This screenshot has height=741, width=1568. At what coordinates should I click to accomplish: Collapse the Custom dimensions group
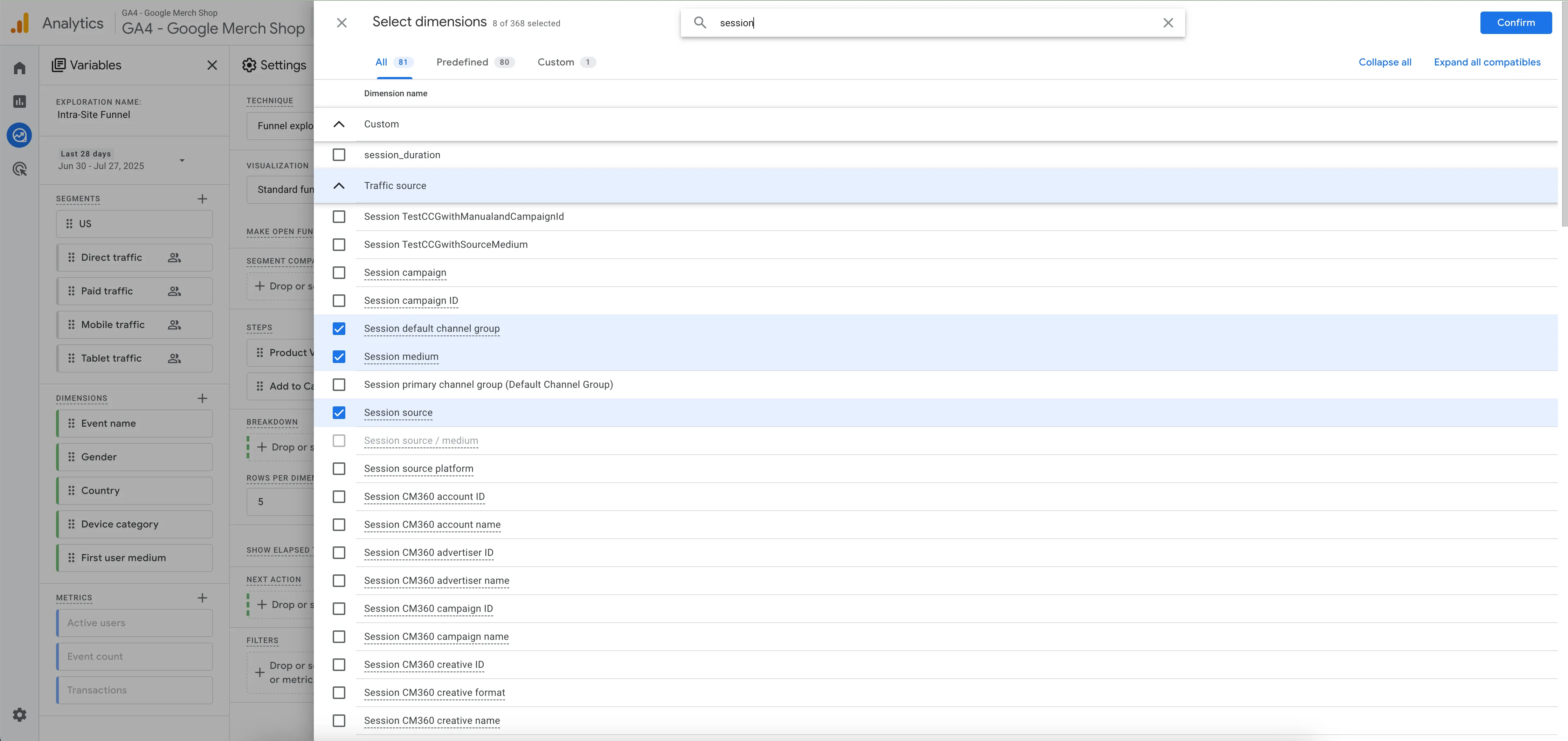339,124
